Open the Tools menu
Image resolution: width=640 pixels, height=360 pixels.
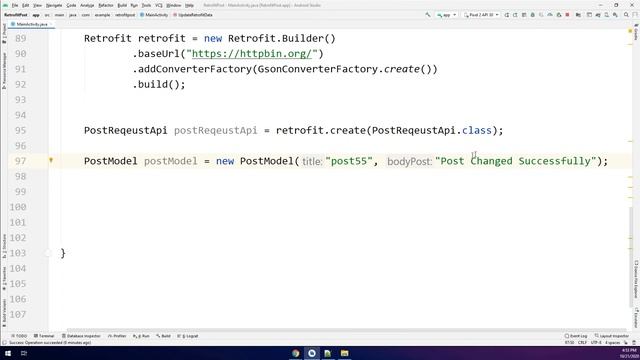point(146,5)
